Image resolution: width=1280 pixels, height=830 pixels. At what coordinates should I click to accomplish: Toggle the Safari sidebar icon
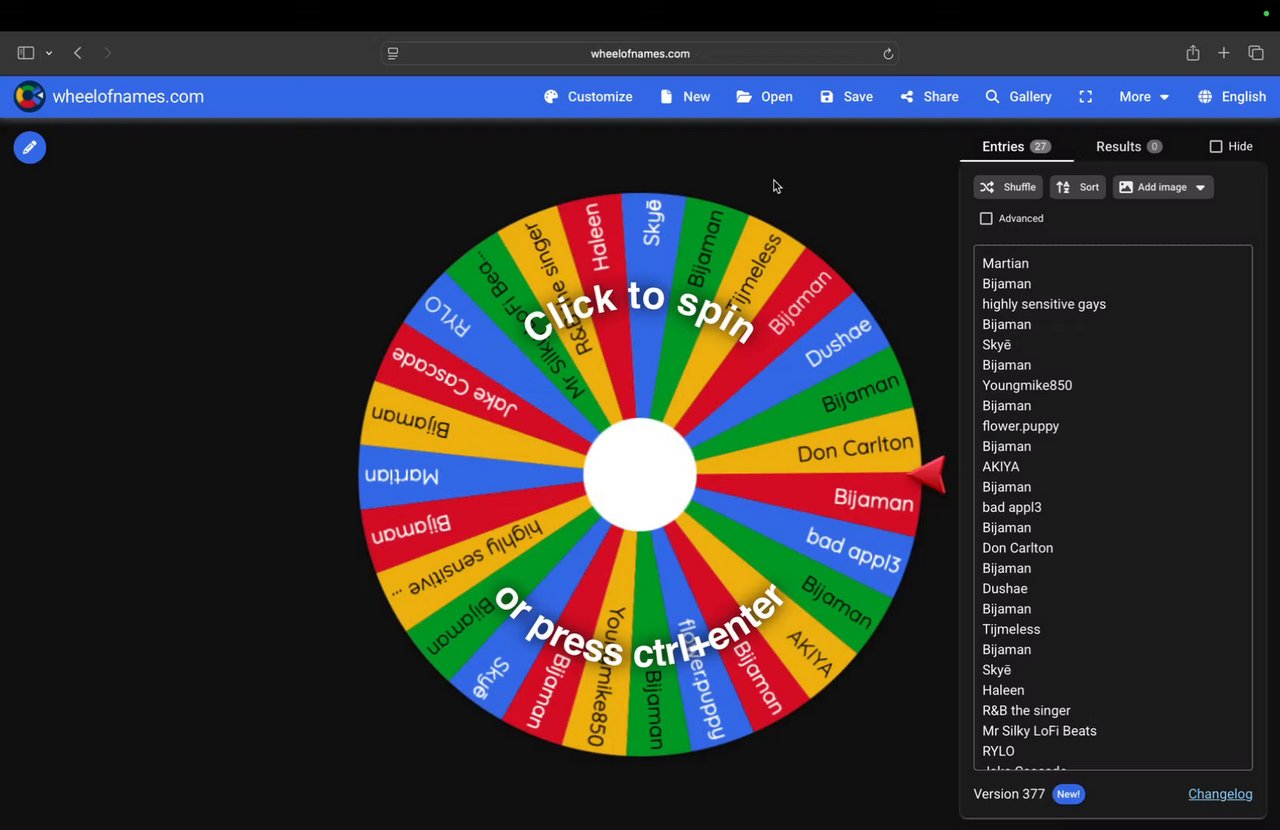26,53
